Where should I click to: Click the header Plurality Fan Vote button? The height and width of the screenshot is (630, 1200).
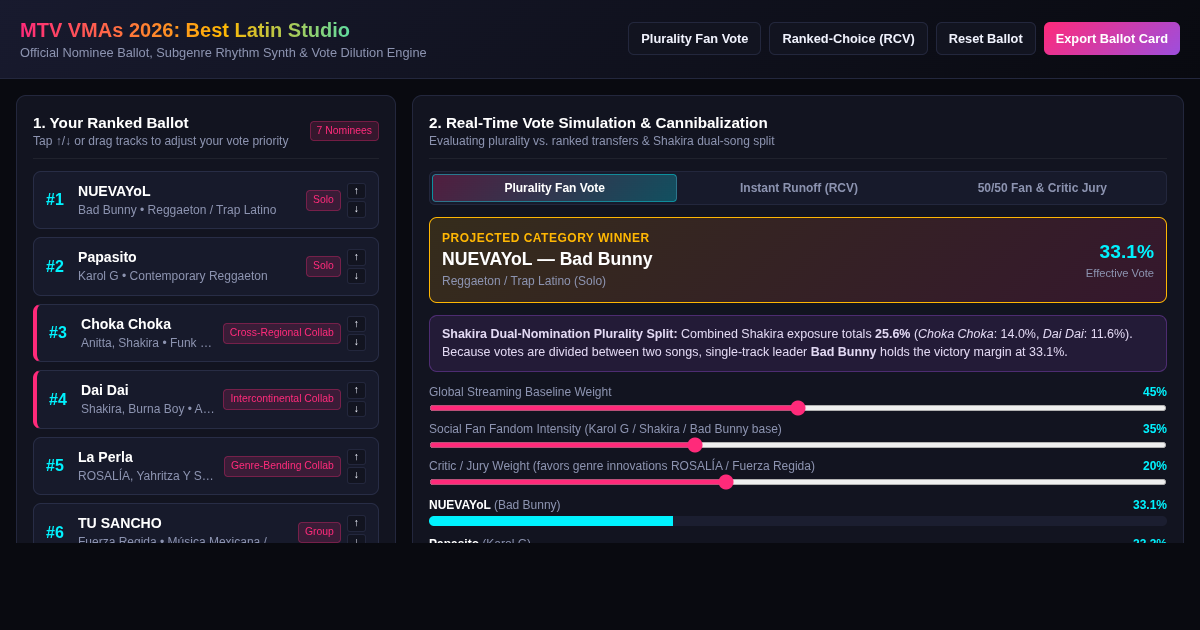click(694, 39)
